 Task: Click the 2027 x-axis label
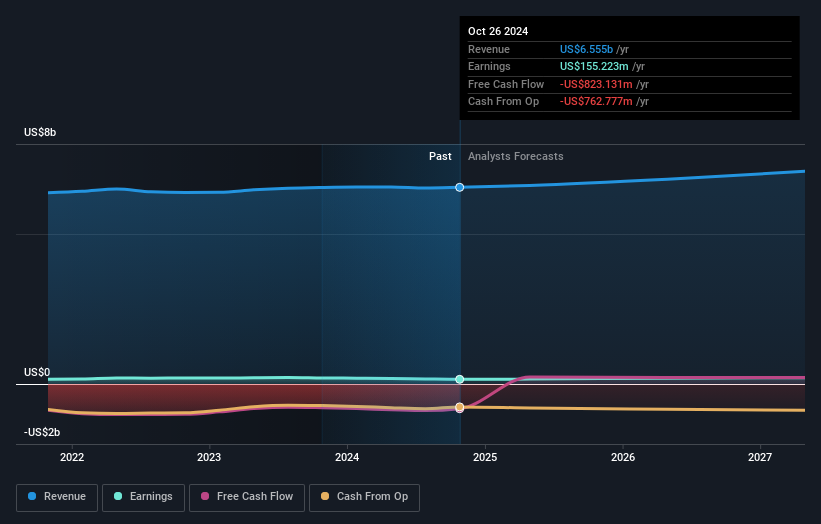pyautogui.click(x=760, y=457)
